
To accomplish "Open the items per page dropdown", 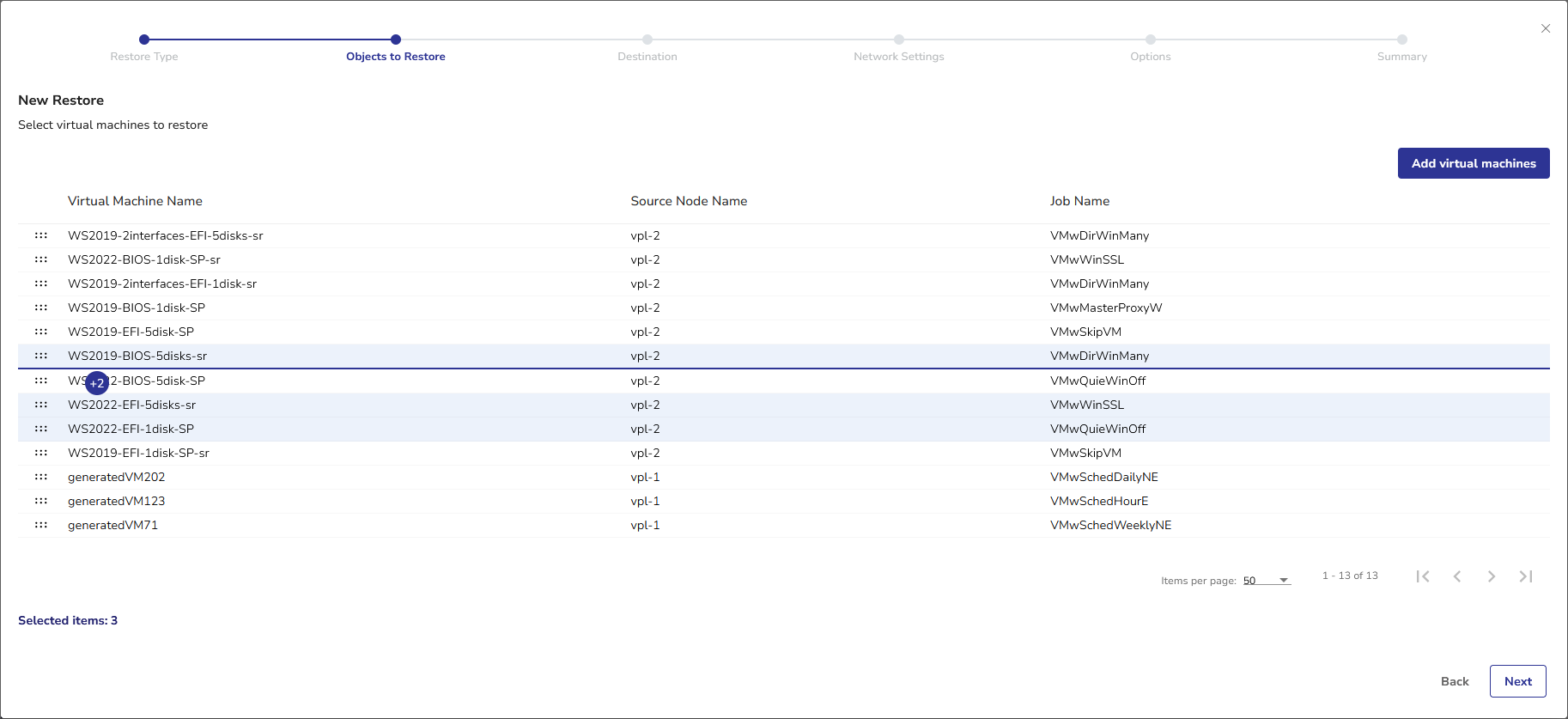I will point(1267,581).
